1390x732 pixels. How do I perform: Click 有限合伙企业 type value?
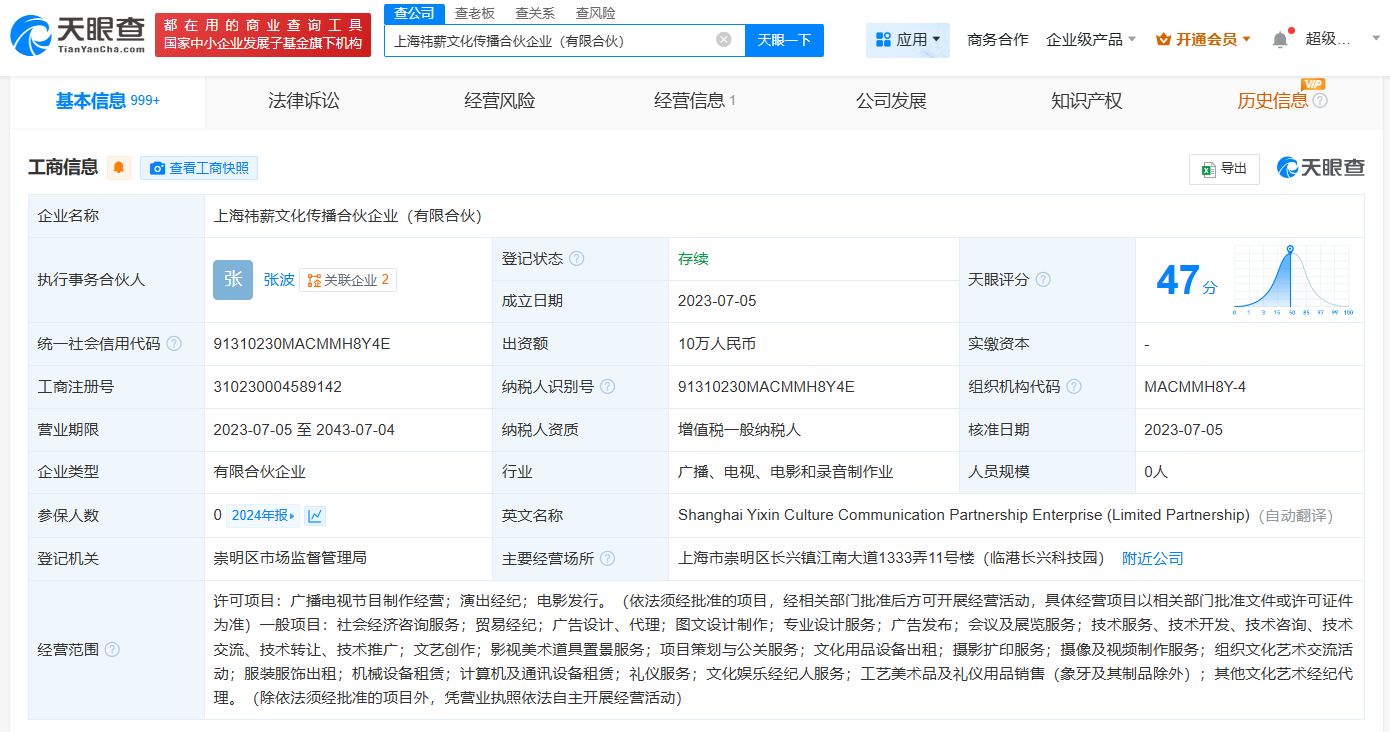click(x=259, y=472)
